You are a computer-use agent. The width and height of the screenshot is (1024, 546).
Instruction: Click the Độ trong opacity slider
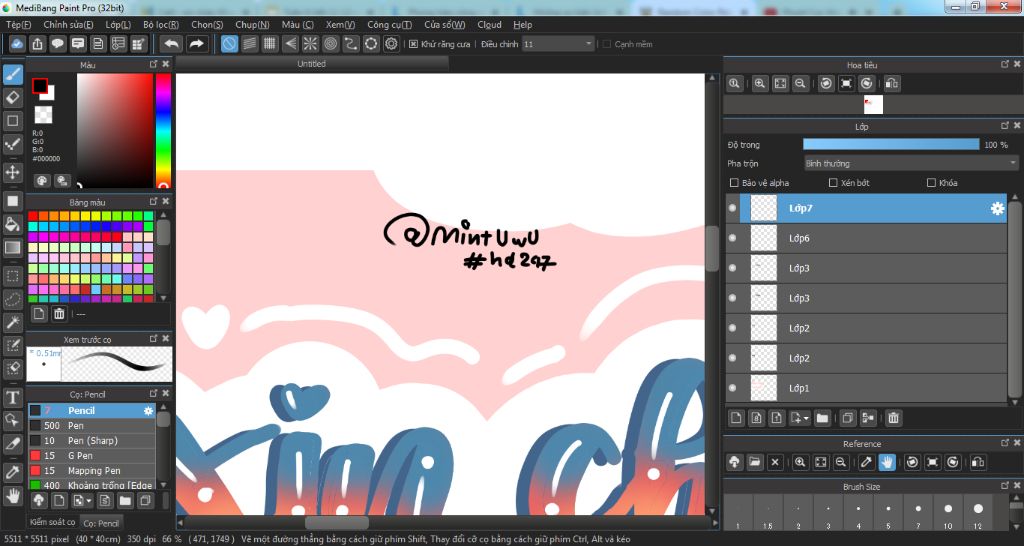point(891,144)
